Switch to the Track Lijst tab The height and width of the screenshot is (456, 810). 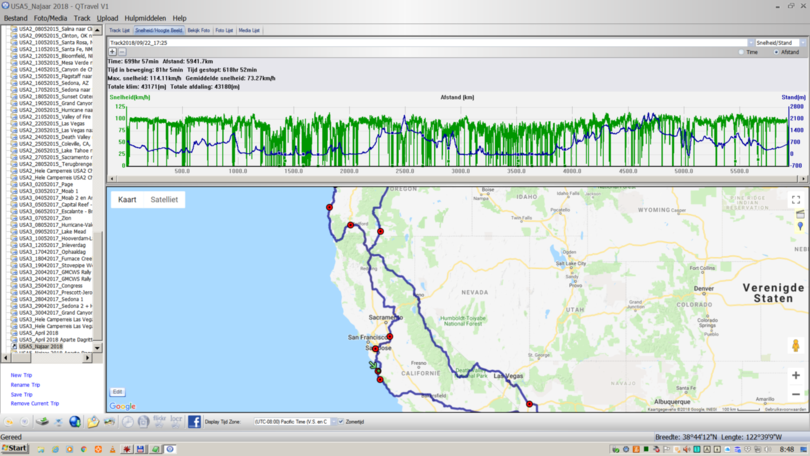point(120,30)
